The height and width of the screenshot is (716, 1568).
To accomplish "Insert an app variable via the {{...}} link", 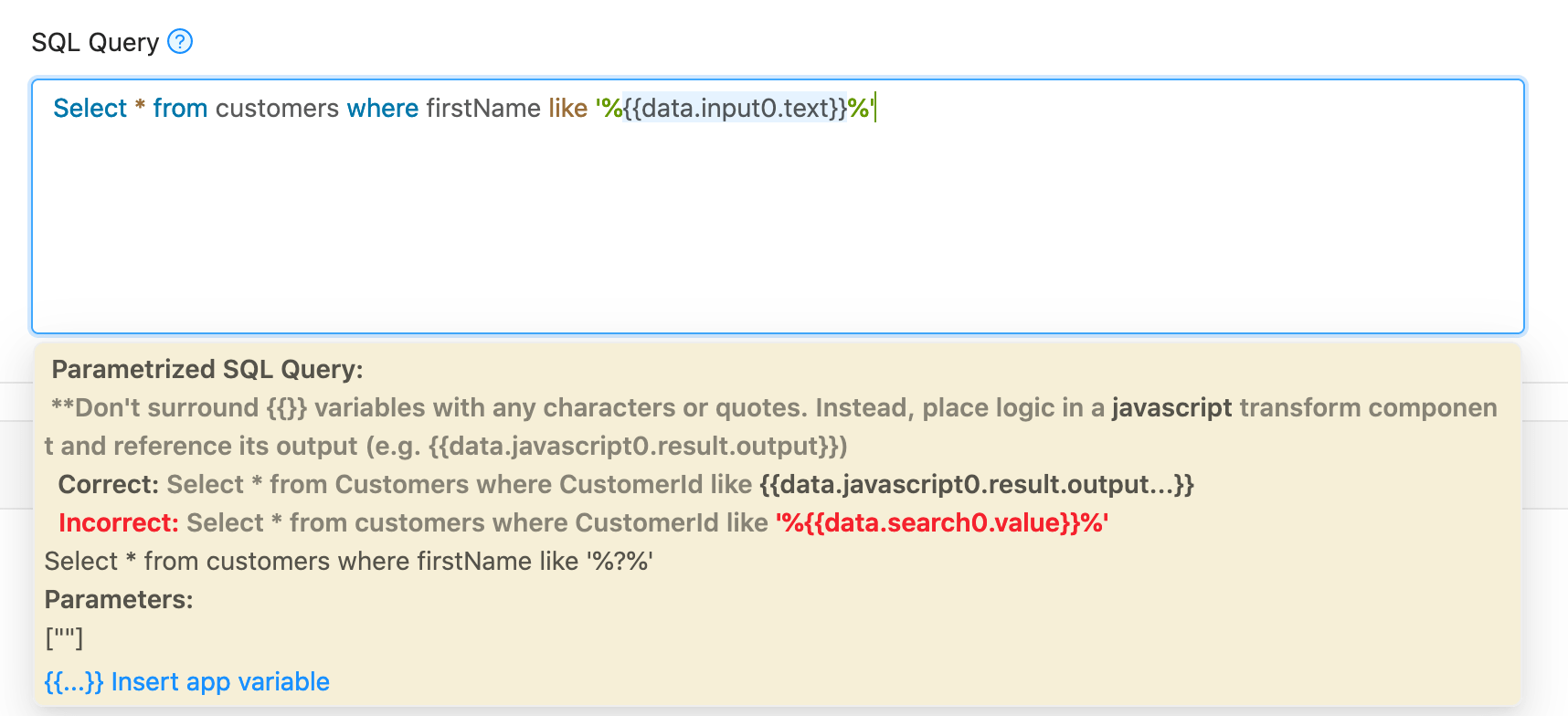I will (187, 682).
